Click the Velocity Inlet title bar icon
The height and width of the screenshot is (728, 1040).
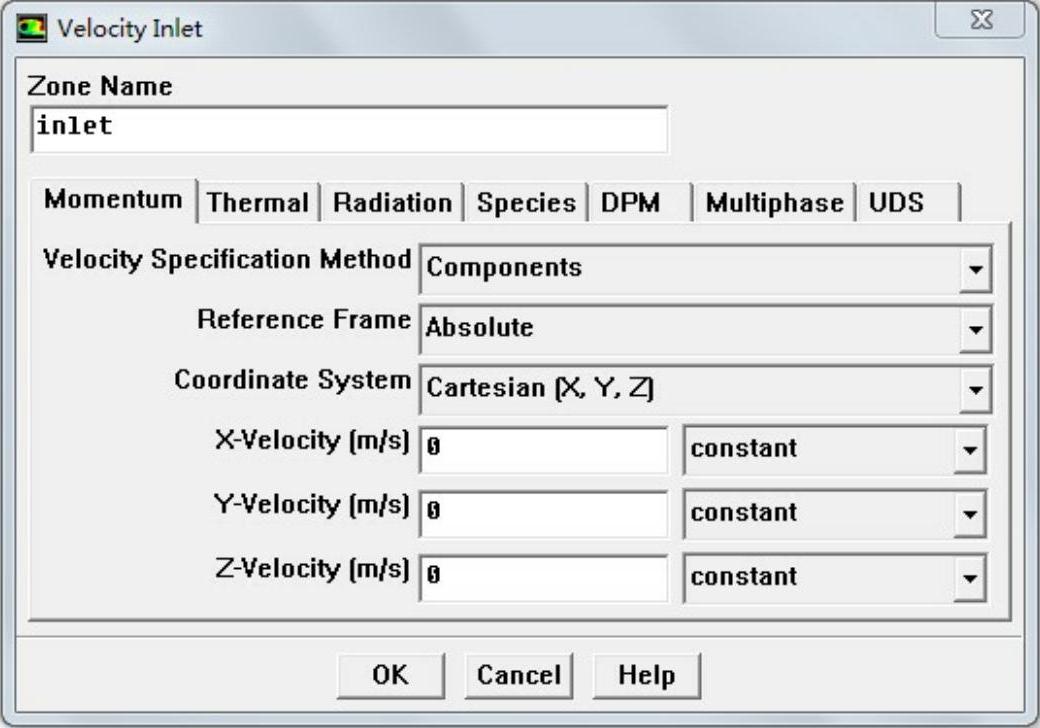click(34, 28)
